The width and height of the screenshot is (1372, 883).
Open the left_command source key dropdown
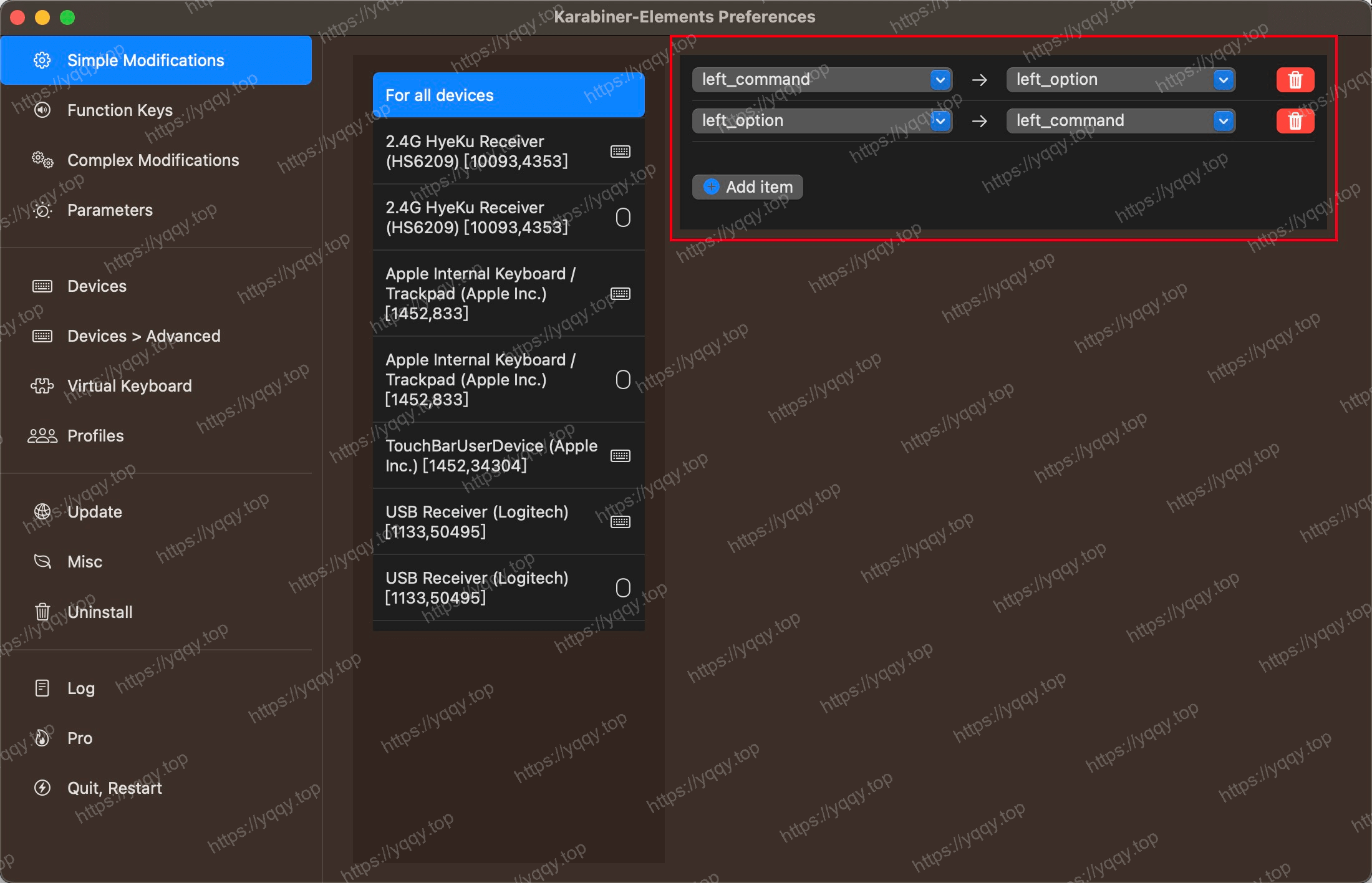(x=940, y=80)
